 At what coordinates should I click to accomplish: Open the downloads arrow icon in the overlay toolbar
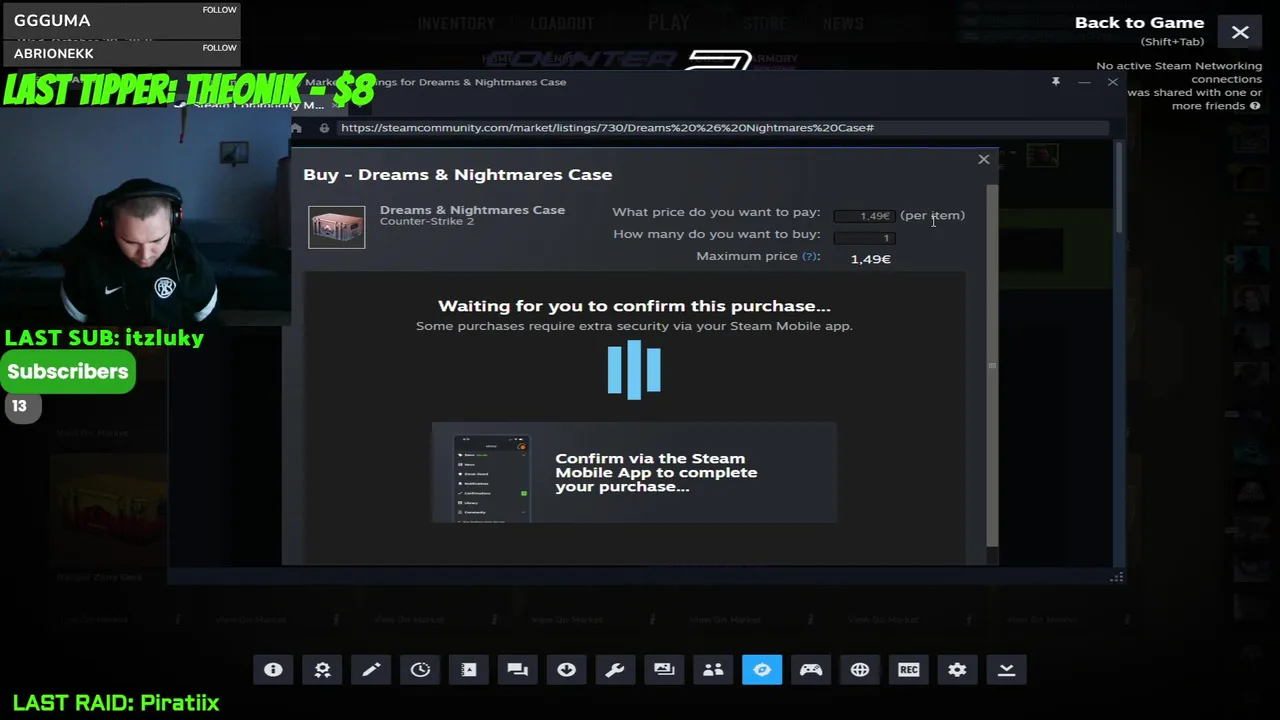pos(567,670)
